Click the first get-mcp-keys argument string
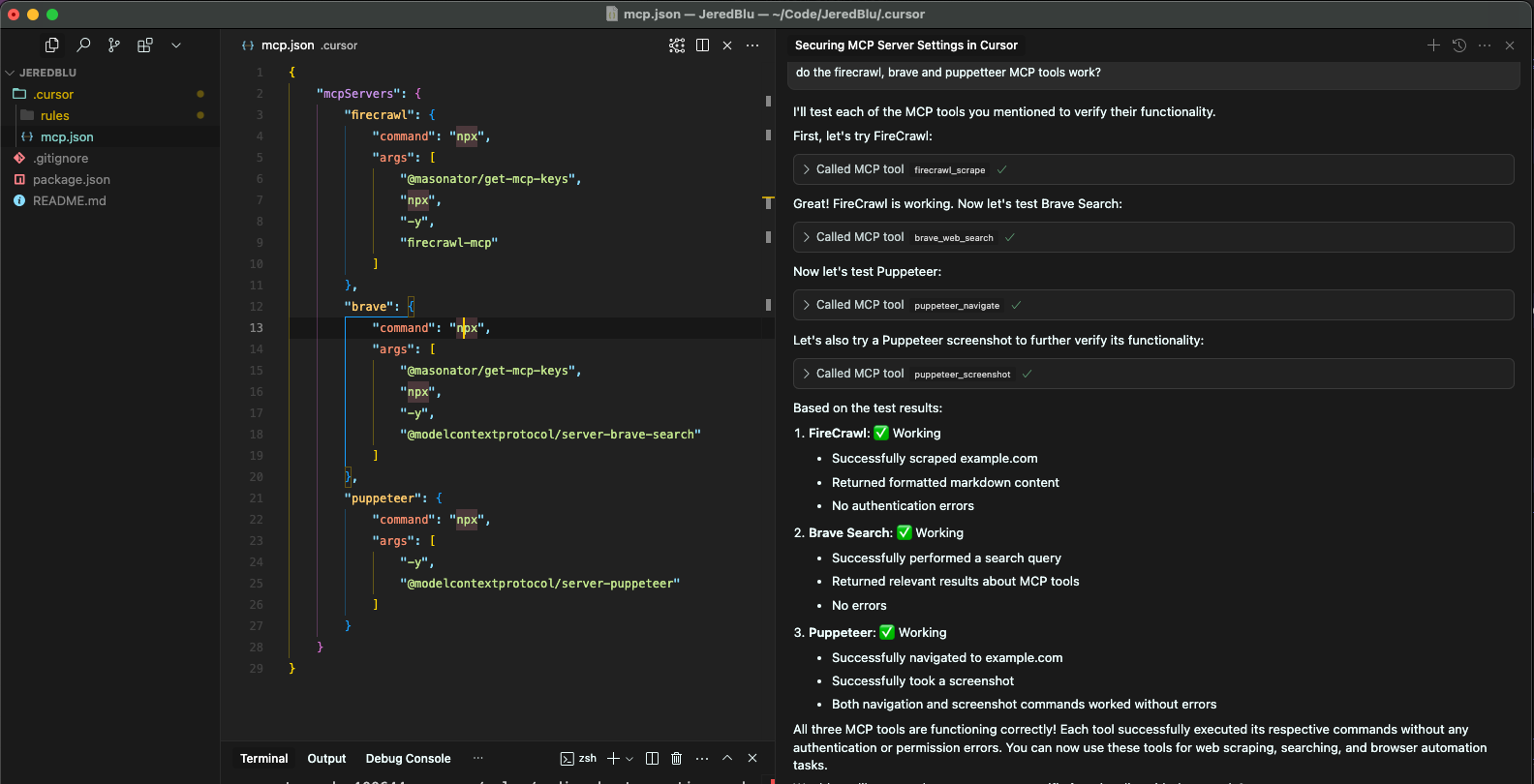1534x784 pixels. 490,179
